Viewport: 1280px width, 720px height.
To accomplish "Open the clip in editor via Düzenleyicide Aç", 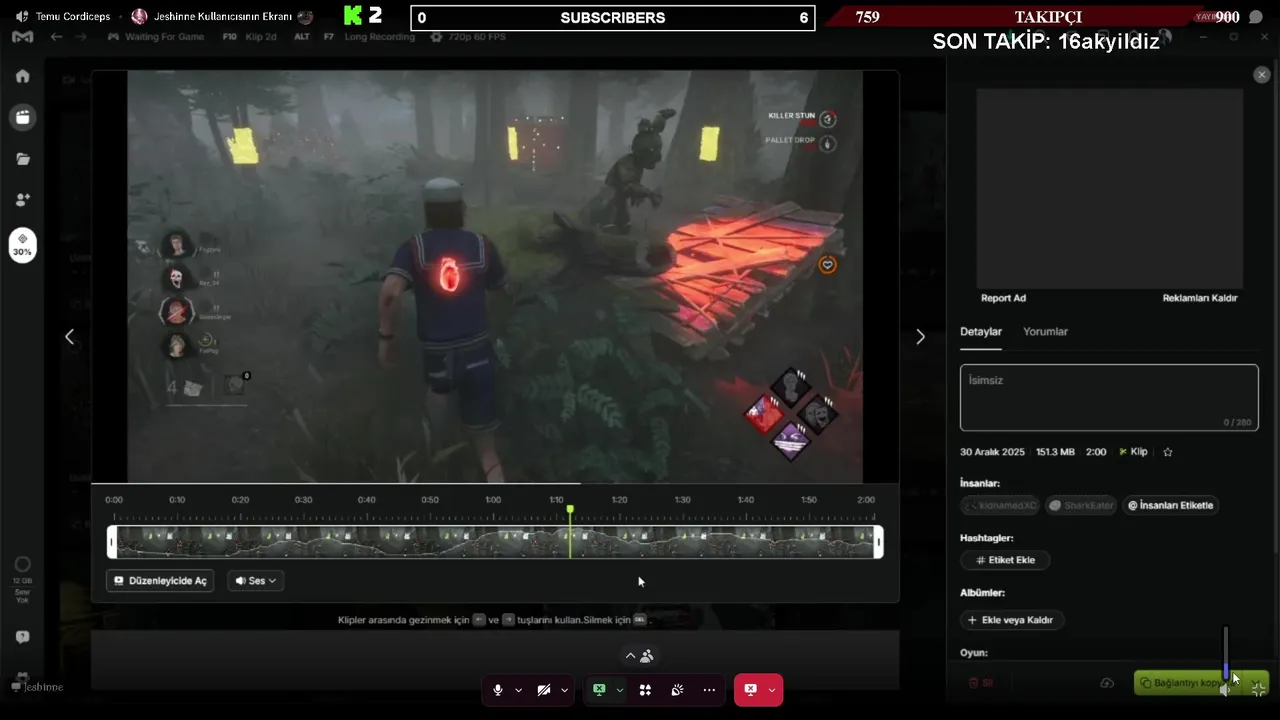I will tap(160, 580).
